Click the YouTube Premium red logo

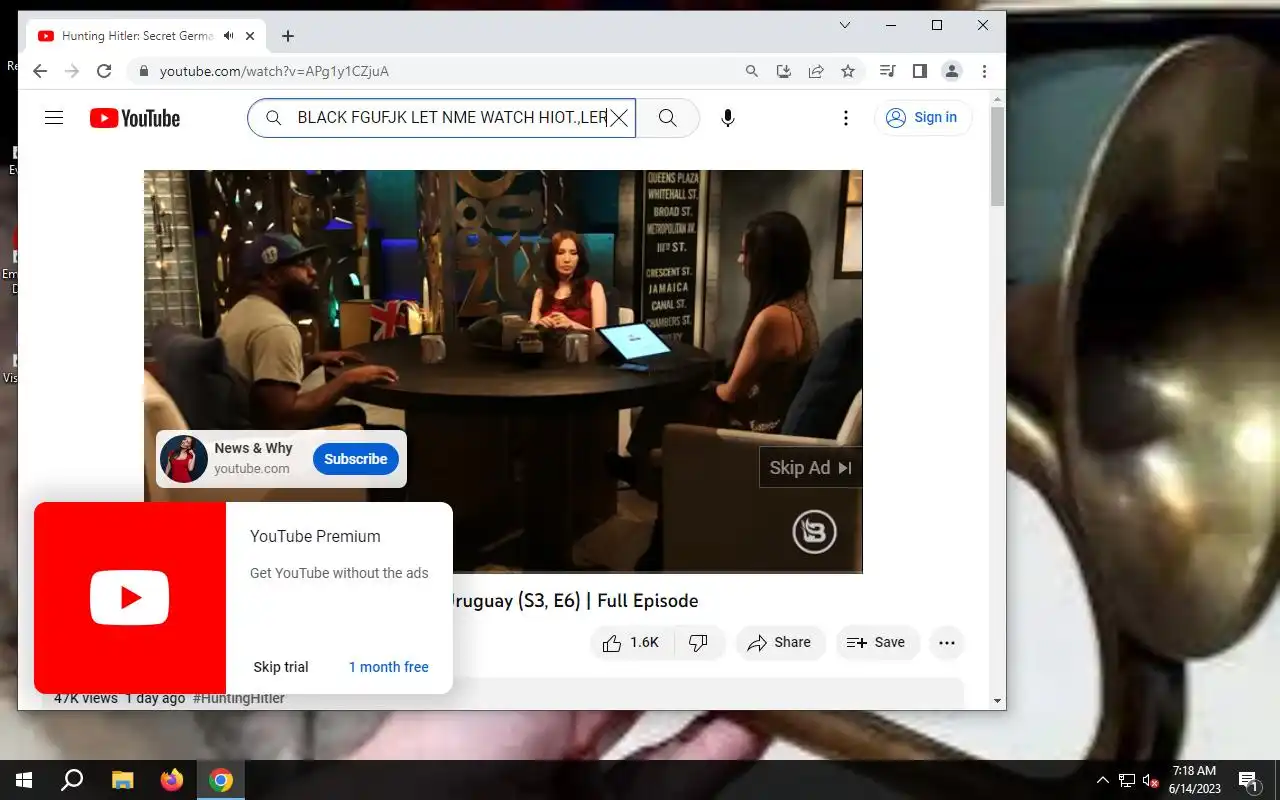click(x=130, y=598)
